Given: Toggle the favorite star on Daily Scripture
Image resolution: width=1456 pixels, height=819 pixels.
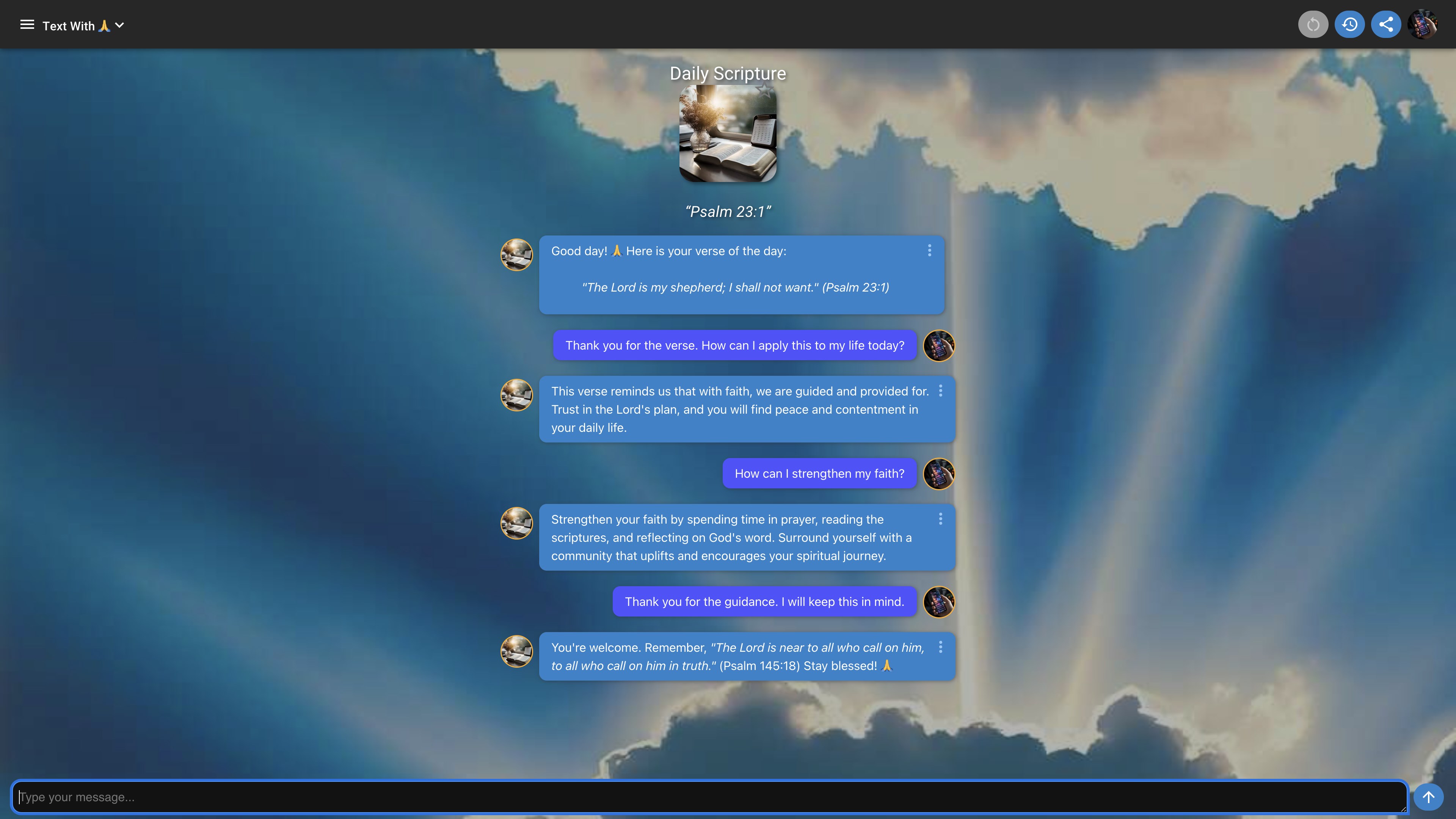Looking at the screenshot, I should [x=765, y=90].
